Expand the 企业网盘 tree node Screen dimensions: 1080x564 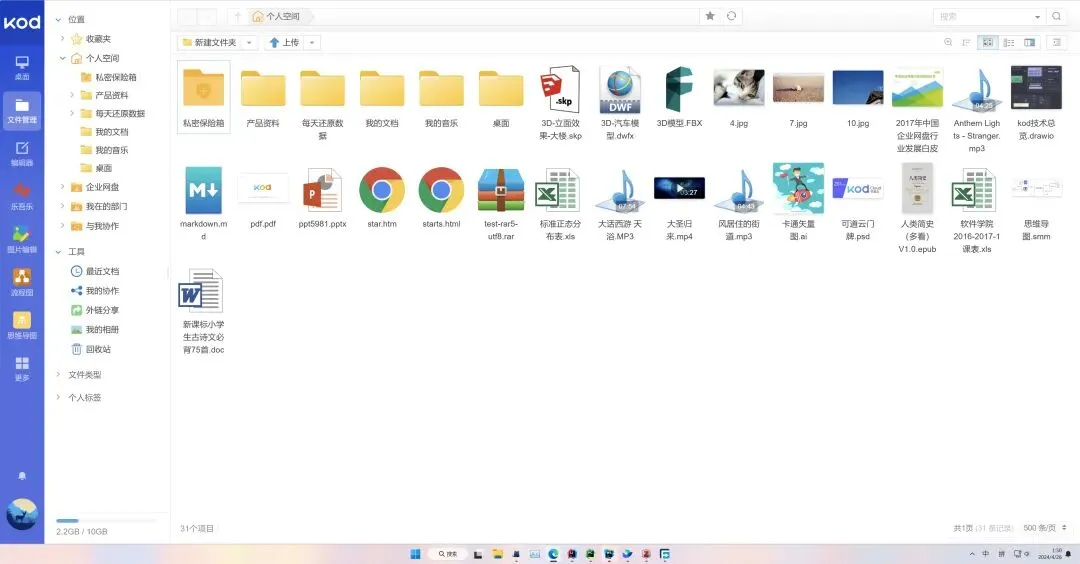63,187
